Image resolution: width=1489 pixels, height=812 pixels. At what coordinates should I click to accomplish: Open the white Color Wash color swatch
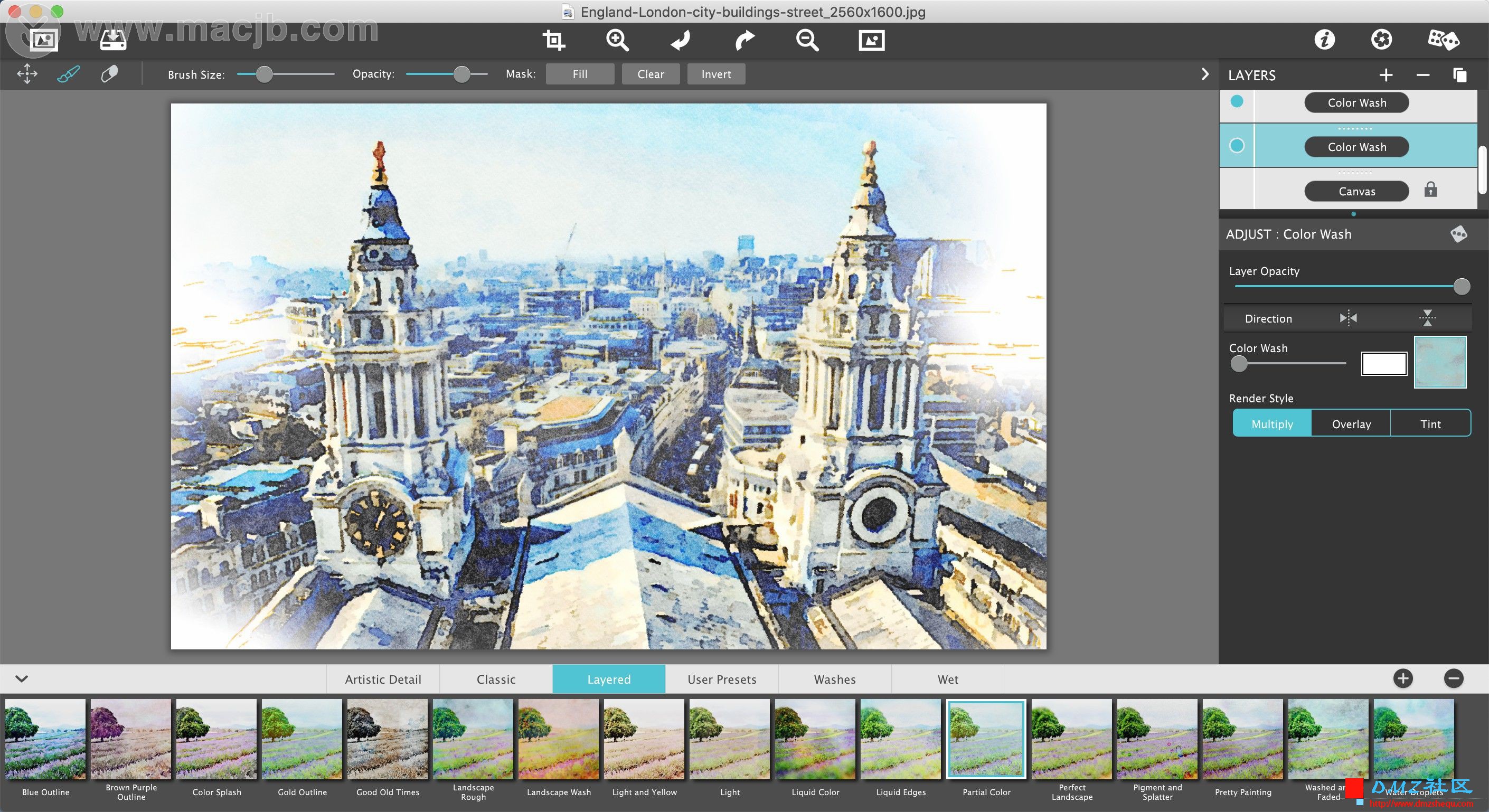(x=1384, y=364)
